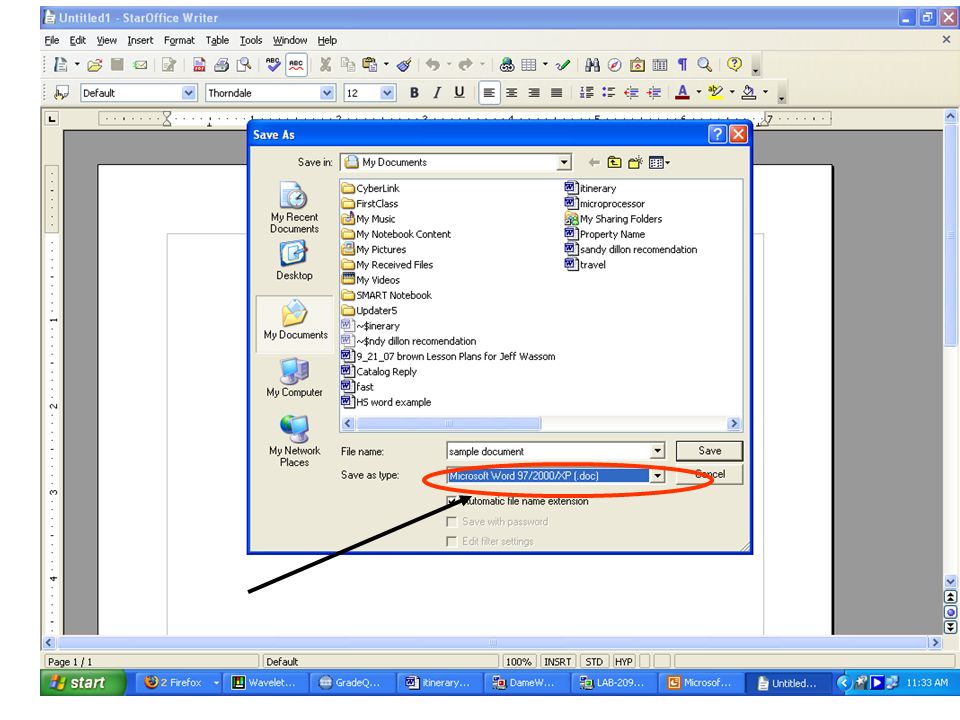The width and height of the screenshot is (960, 720).
Task: Open the font size 12 dropdown
Action: pos(387,93)
